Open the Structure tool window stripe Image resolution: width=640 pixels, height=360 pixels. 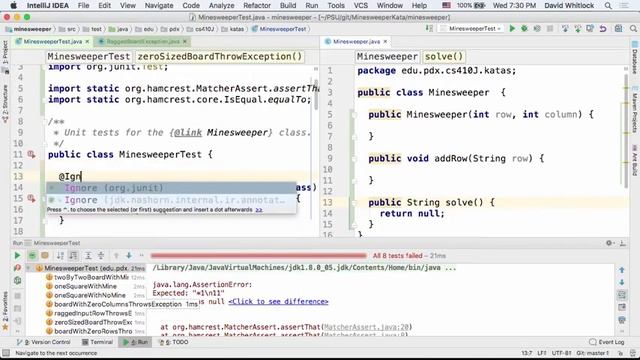5,103
